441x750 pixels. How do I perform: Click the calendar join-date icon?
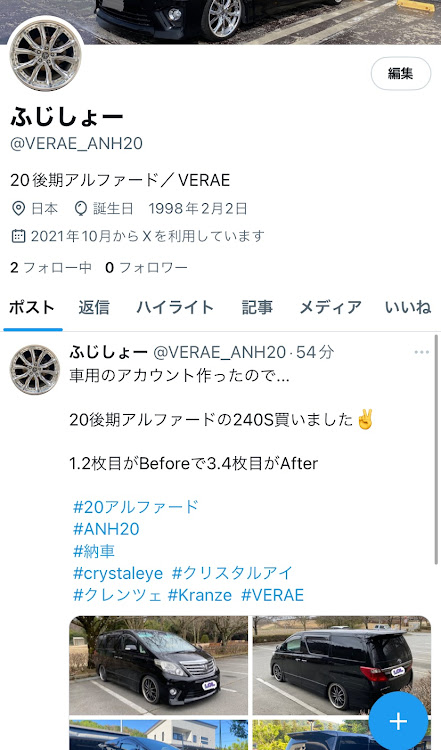(x=18, y=236)
